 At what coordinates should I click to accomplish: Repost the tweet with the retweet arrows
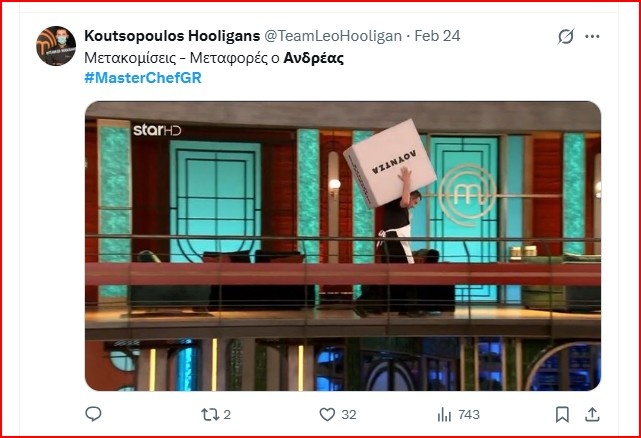tap(210, 415)
